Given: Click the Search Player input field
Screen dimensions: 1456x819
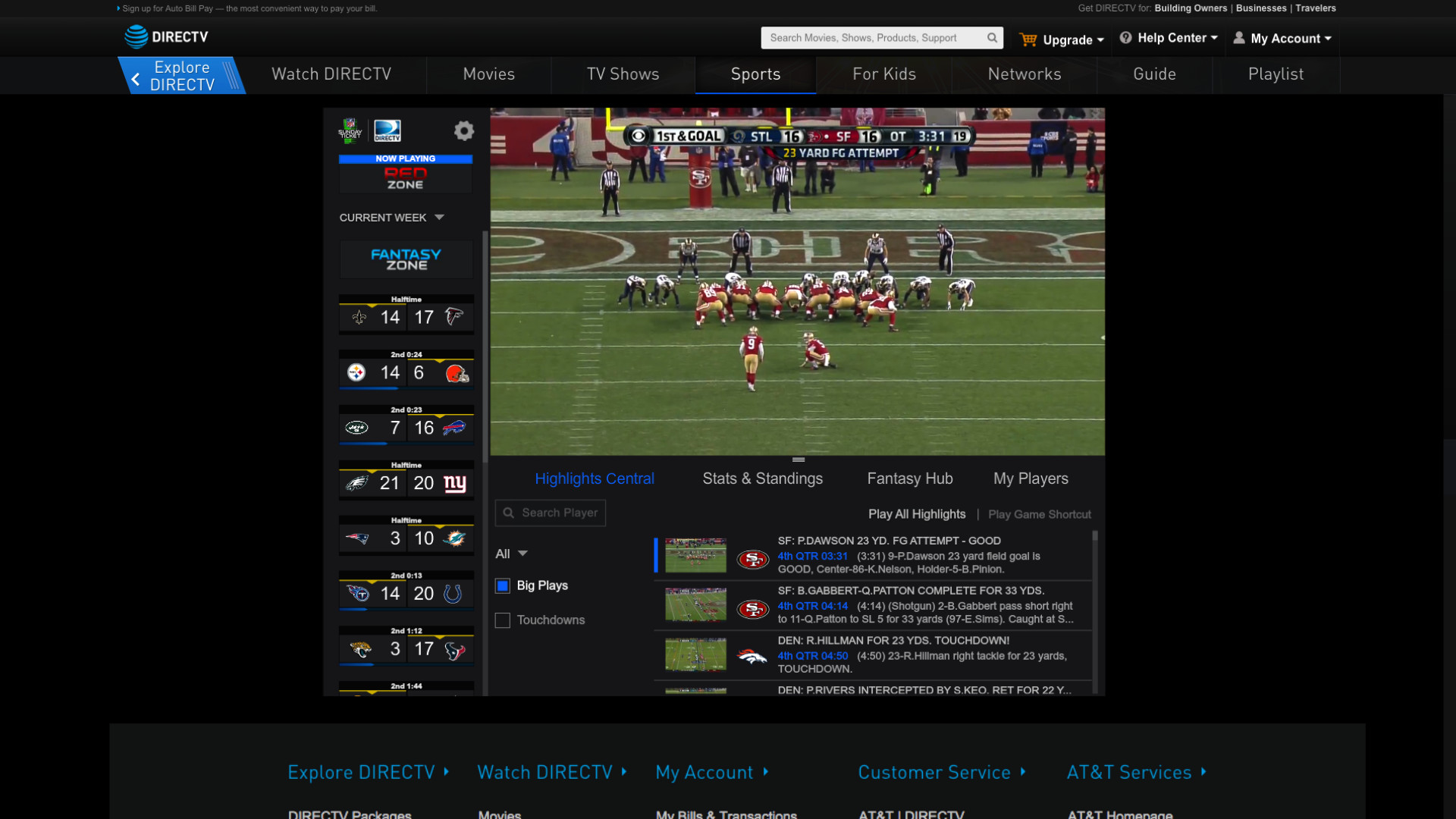Looking at the screenshot, I should [x=551, y=513].
